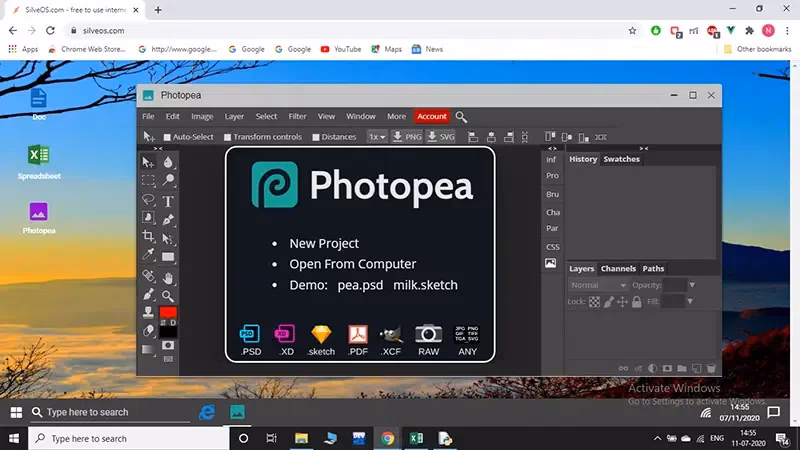800x450 pixels.
Task: Select the Crop tool
Action: tap(148, 237)
